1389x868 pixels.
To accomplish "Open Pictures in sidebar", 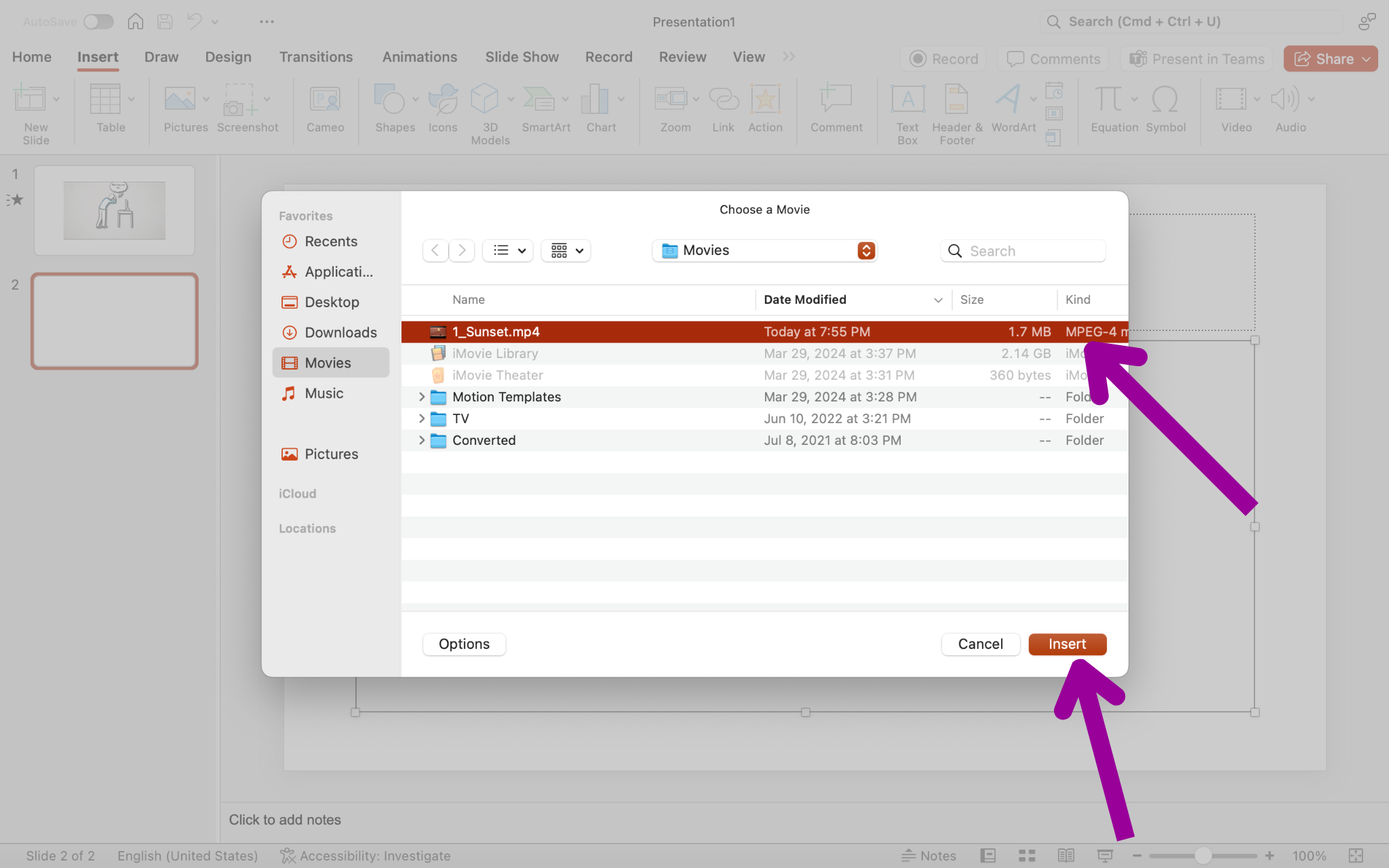I will coord(330,454).
